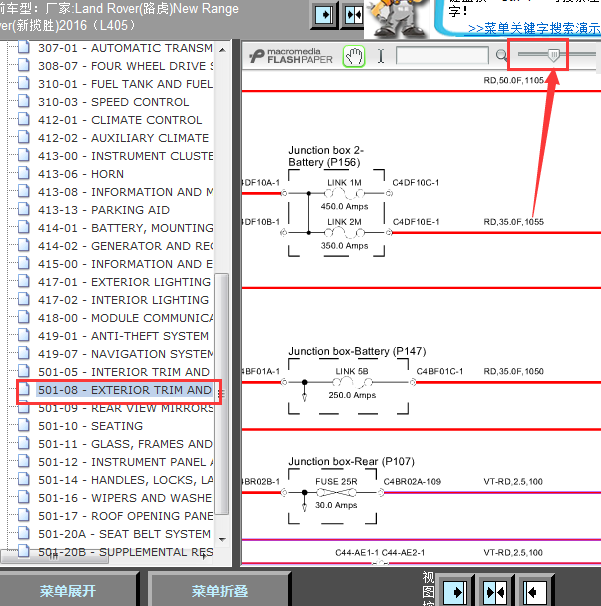This screenshot has height=606, width=601.
Task: Click the top double-arrow split view icon
Action: tap(353, 15)
